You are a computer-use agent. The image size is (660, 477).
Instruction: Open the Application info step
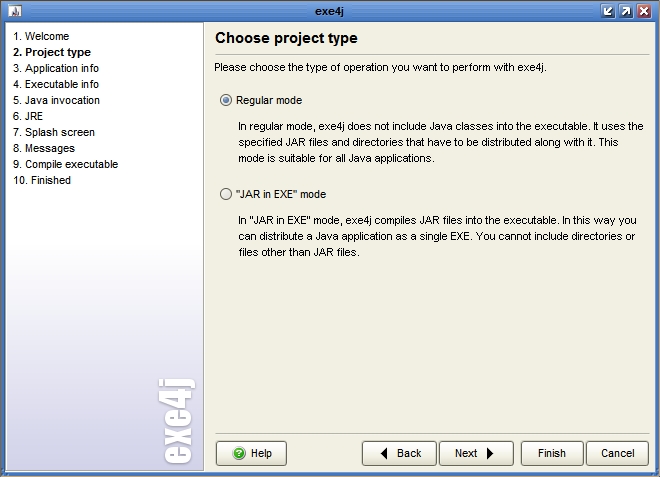pos(55,68)
